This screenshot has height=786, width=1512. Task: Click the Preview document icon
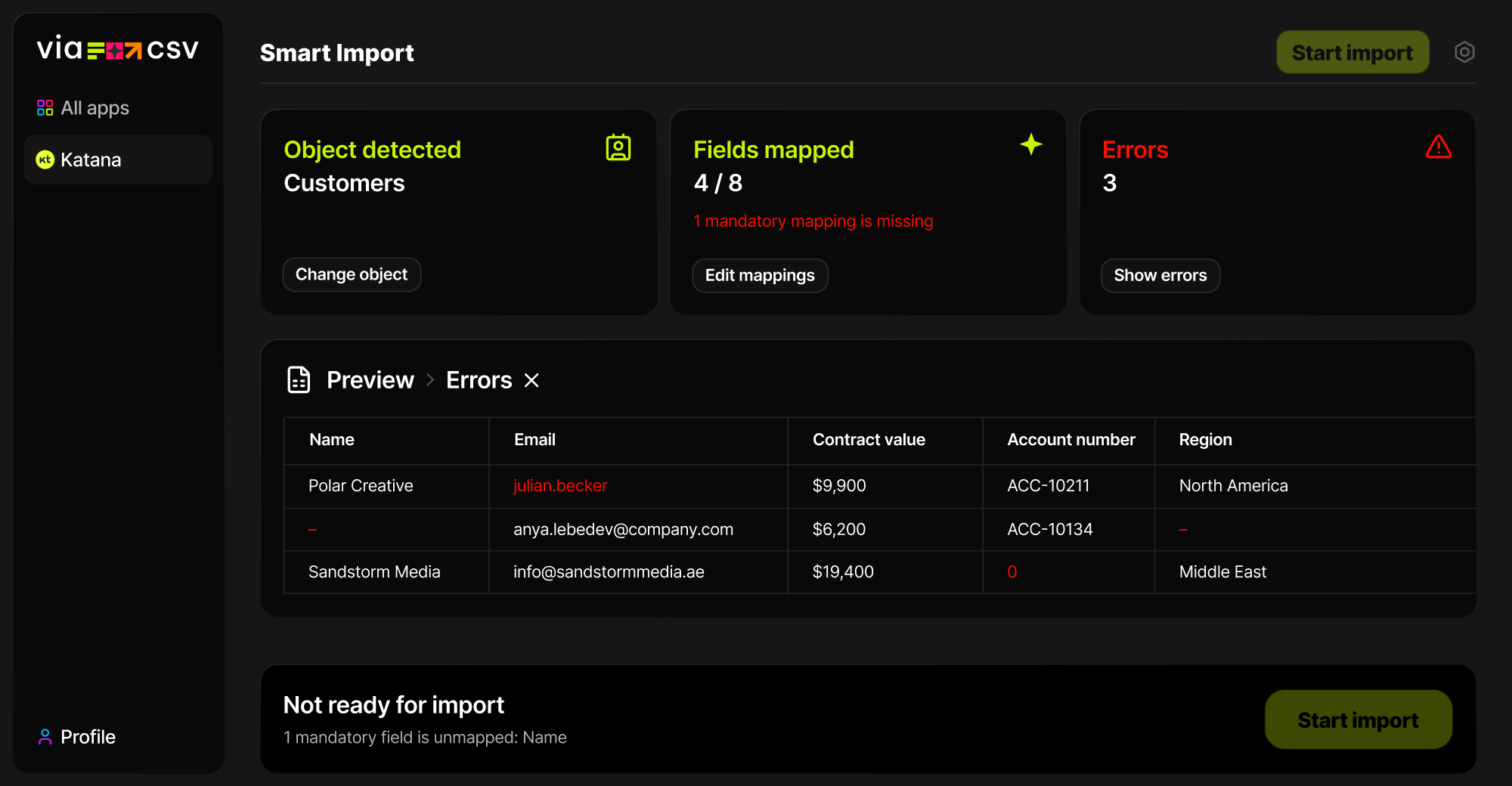pos(299,379)
